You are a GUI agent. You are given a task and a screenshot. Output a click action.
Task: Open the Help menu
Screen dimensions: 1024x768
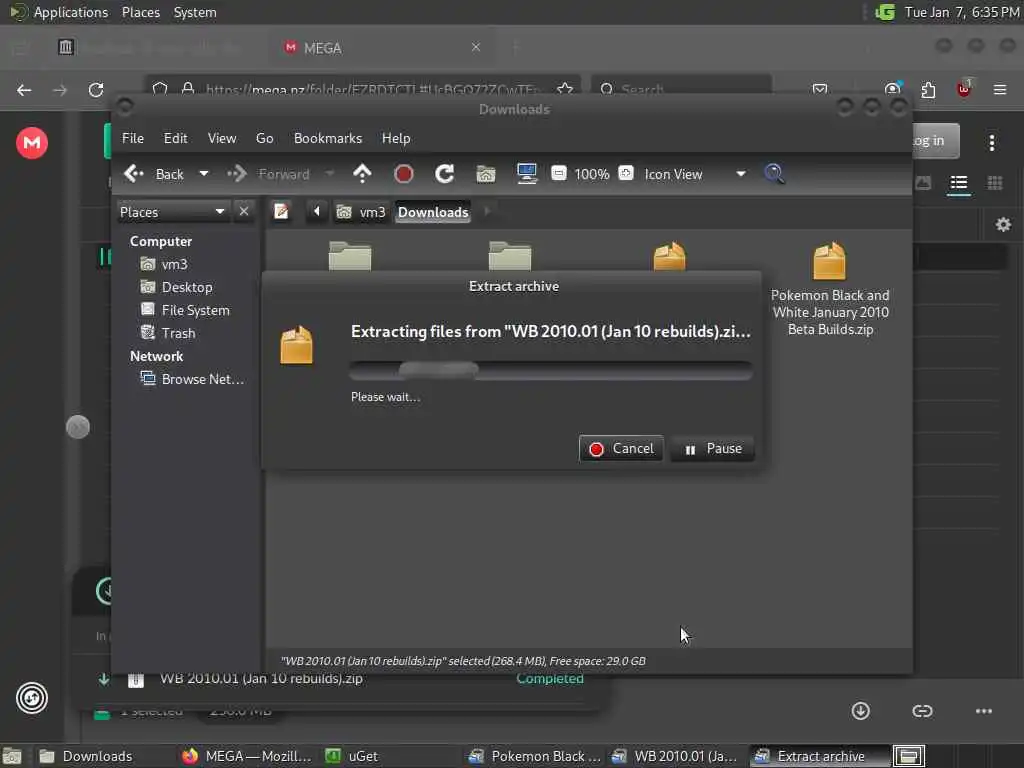click(396, 138)
